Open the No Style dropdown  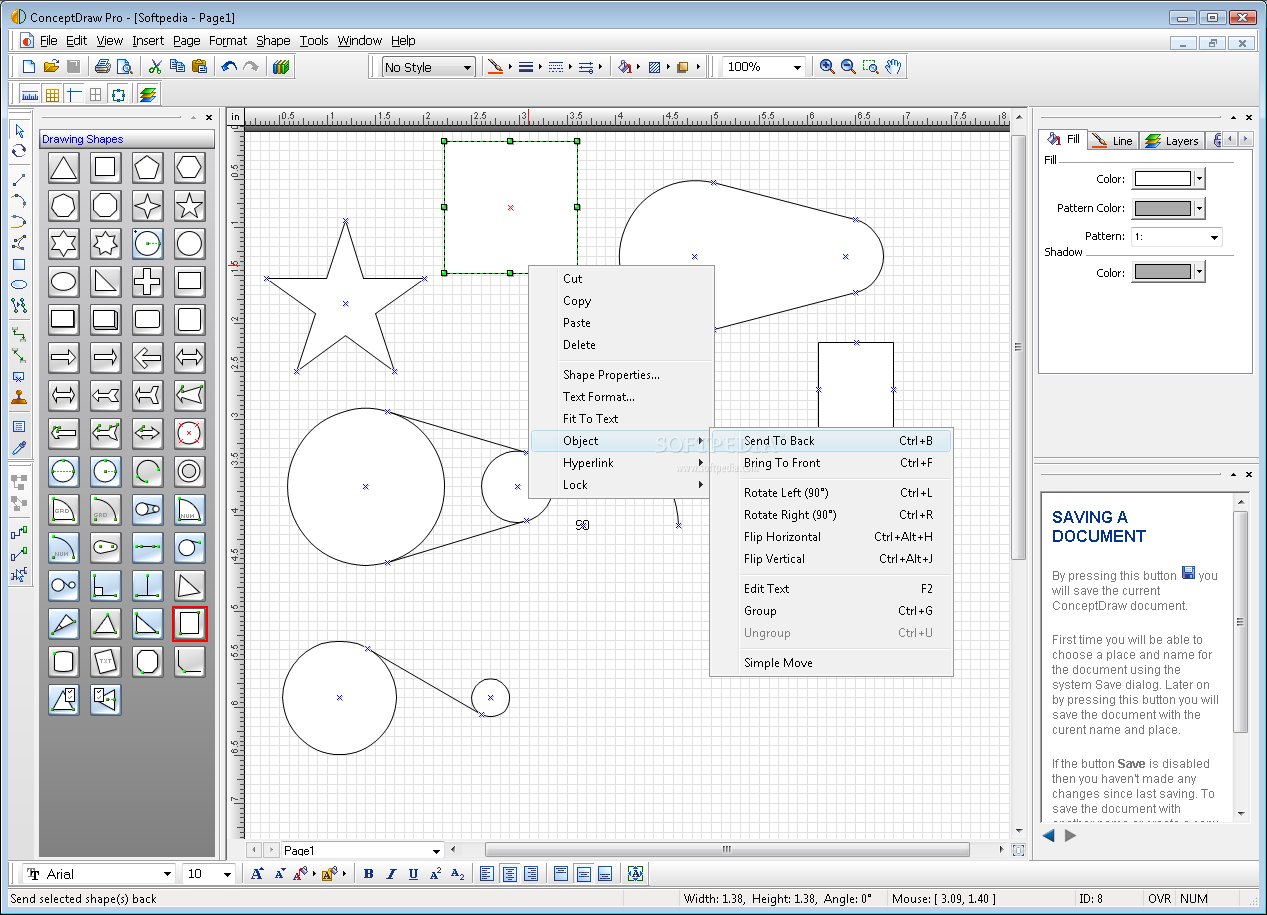(x=428, y=67)
